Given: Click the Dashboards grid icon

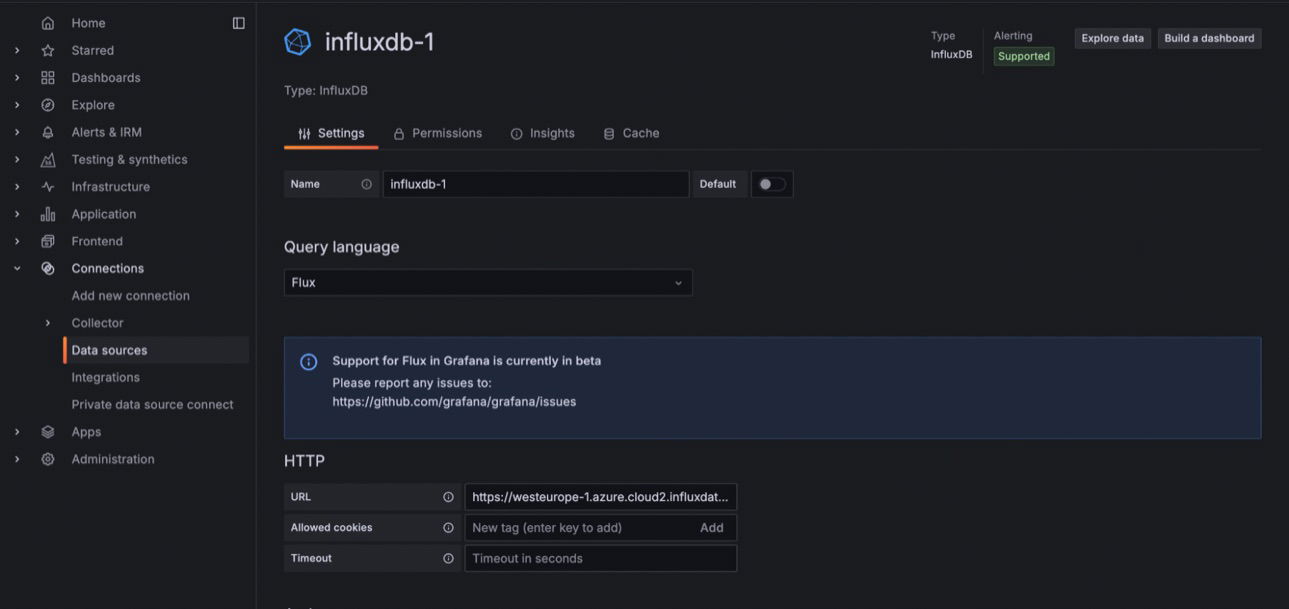Looking at the screenshot, I should pyautogui.click(x=47, y=78).
